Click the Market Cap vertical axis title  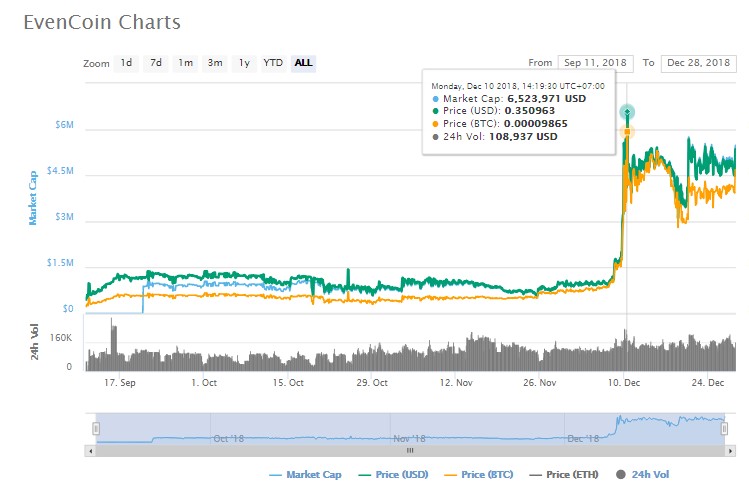pyautogui.click(x=32, y=198)
